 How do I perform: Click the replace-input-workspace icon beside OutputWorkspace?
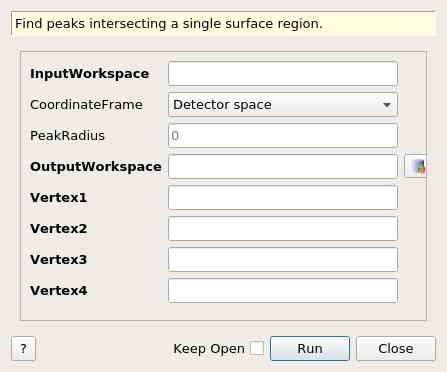[x=415, y=166]
